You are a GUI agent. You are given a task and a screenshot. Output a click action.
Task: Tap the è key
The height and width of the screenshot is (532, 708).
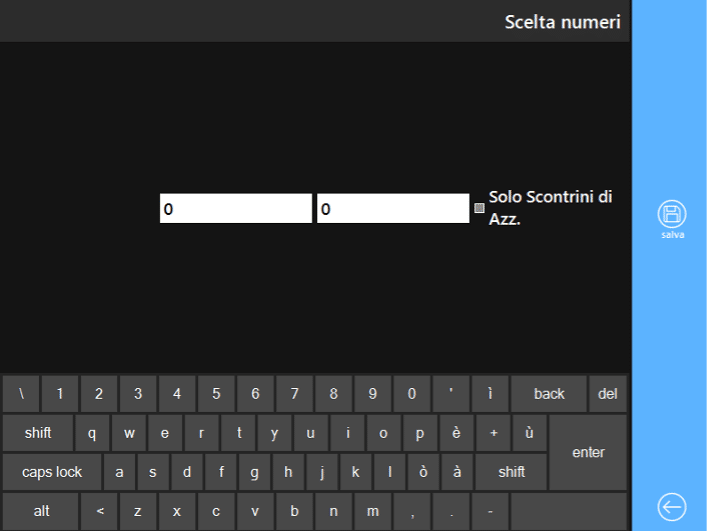click(x=456, y=433)
